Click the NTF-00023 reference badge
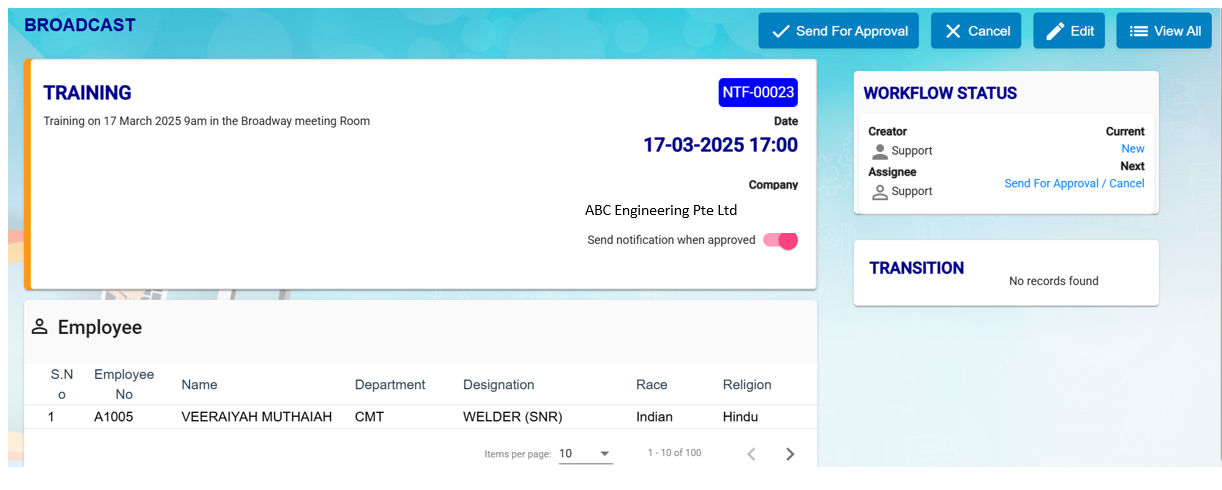This screenshot has width=1222, height=490. 758,93
